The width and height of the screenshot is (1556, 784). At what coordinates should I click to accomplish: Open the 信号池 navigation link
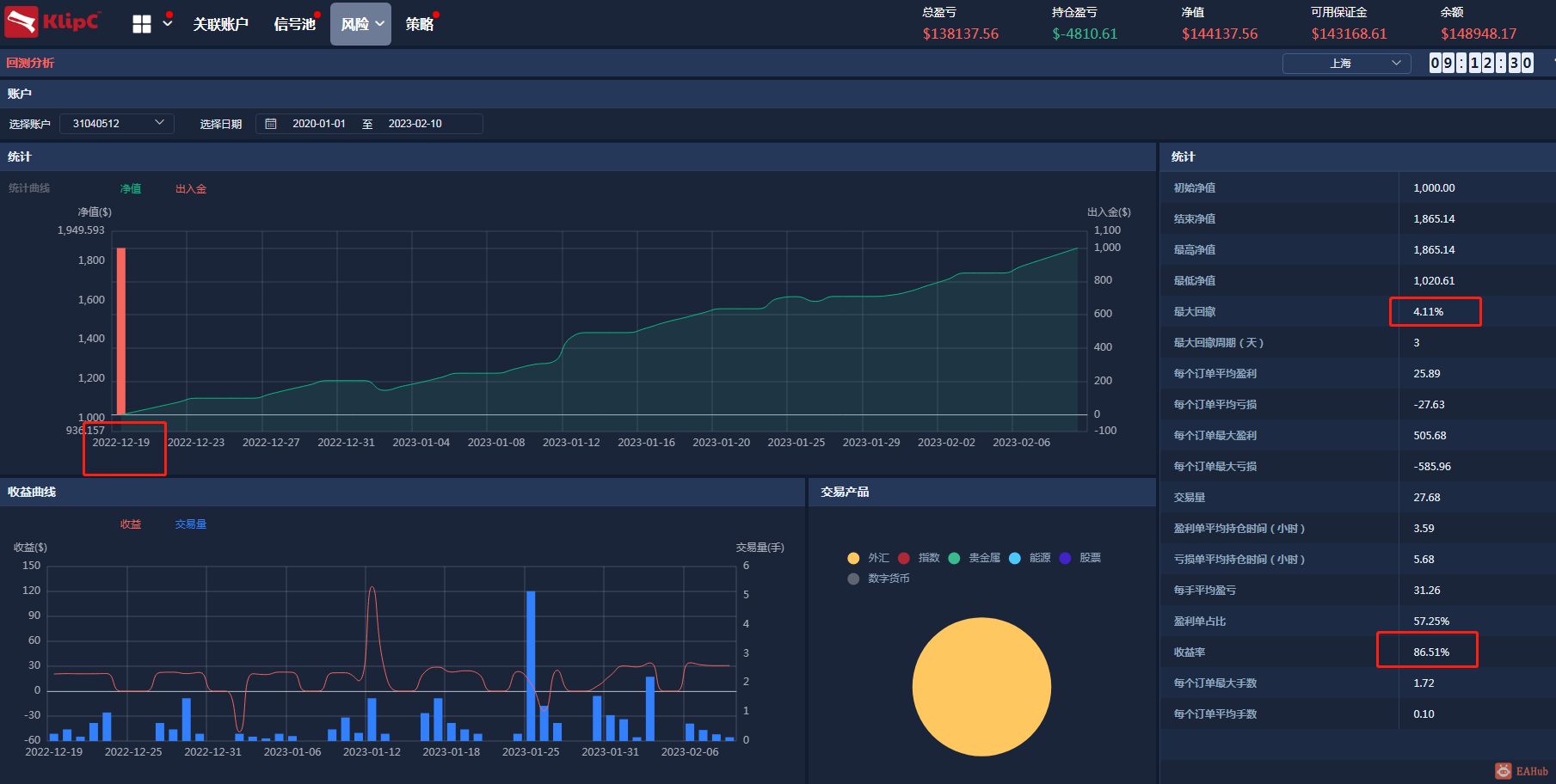[294, 24]
